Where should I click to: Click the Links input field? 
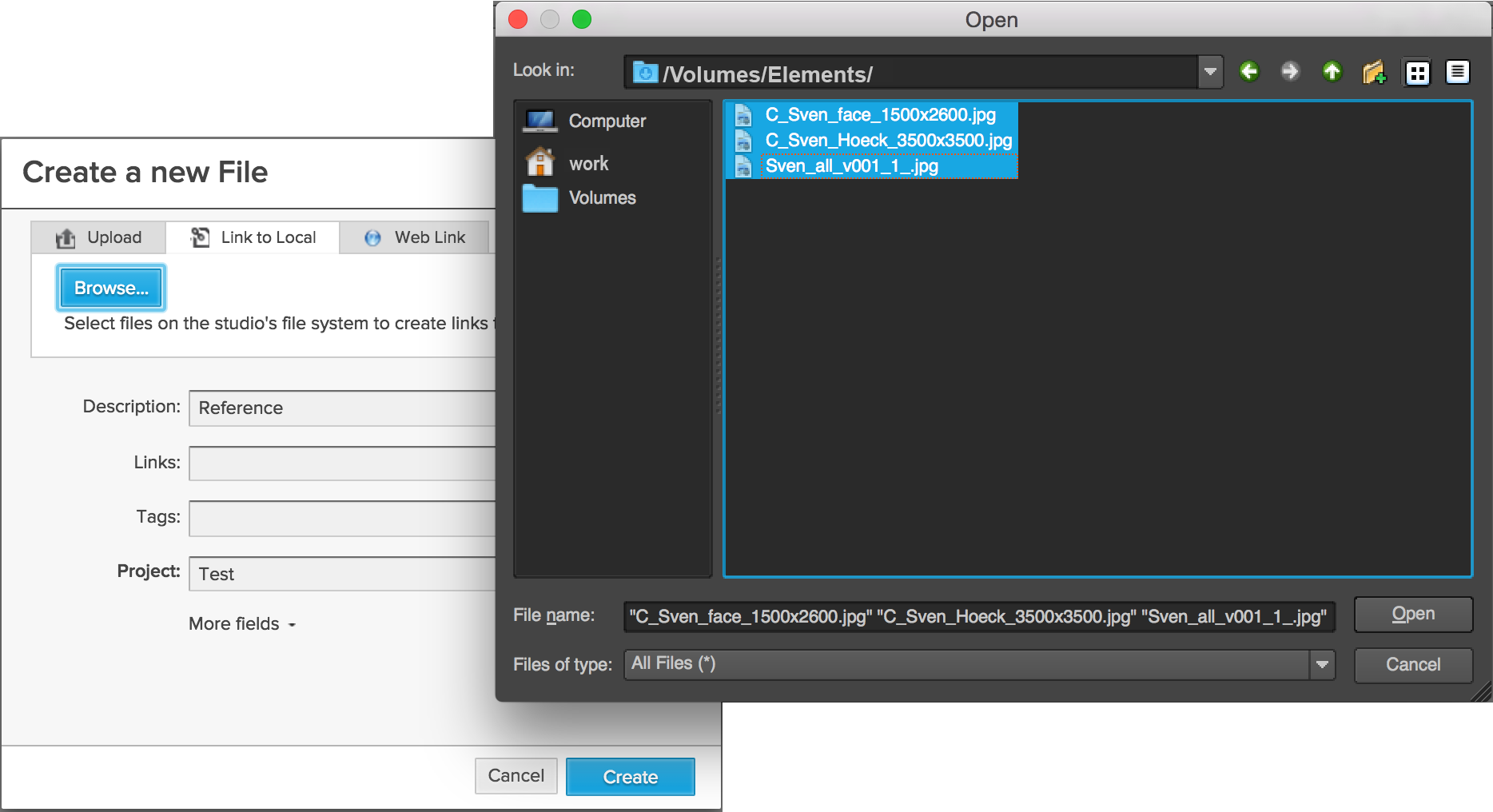pyautogui.click(x=342, y=464)
